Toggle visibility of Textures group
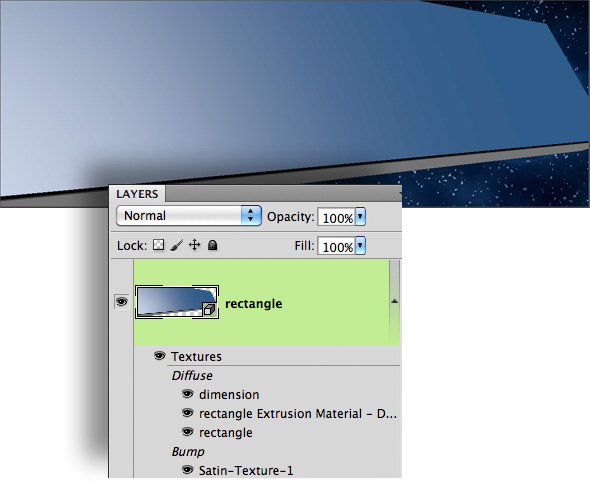590x486 pixels. pos(160,355)
